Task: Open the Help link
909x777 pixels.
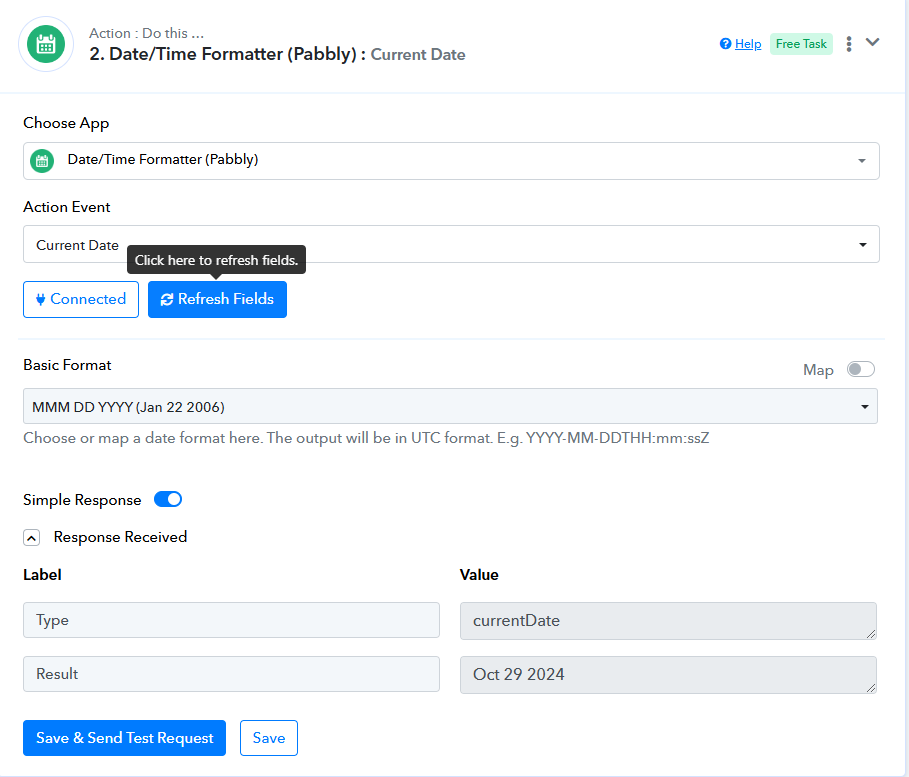Action: tap(748, 44)
